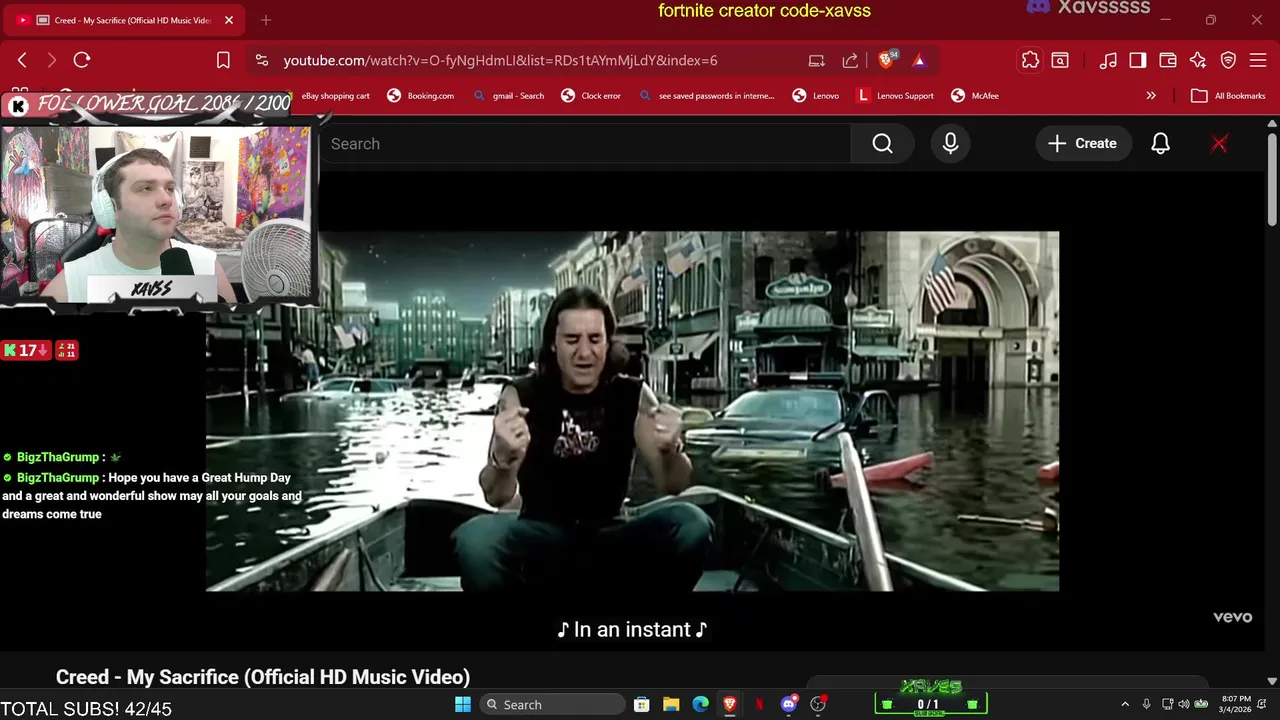Image resolution: width=1280 pixels, height=720 pixels.
Task: Click the address bar URL
Action: click(500, 60)
